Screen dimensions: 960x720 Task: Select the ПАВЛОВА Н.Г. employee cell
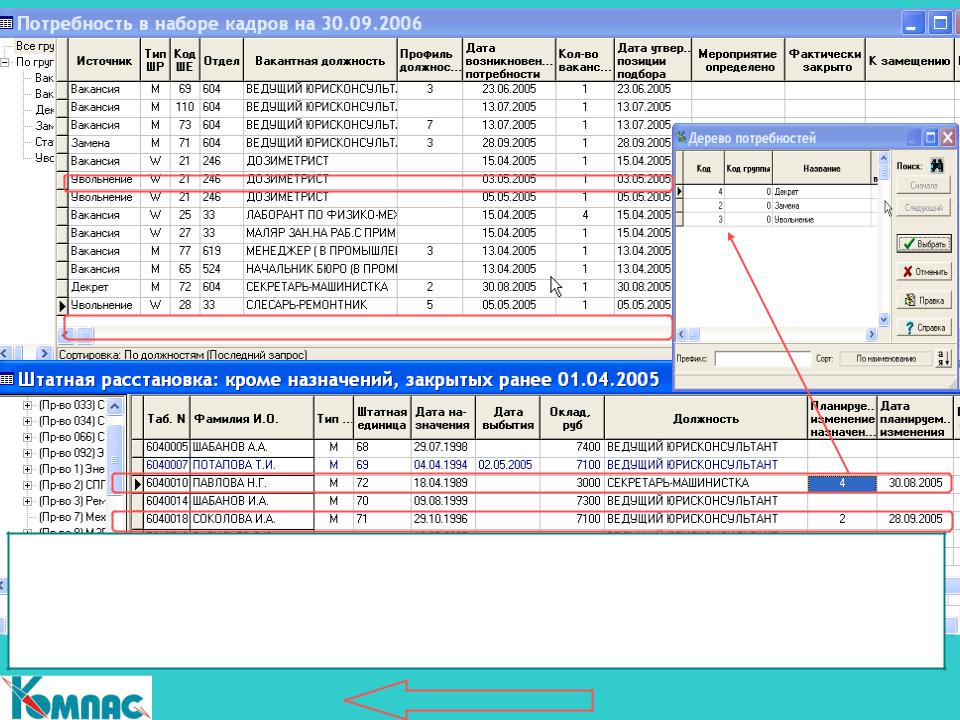[252, 482]
